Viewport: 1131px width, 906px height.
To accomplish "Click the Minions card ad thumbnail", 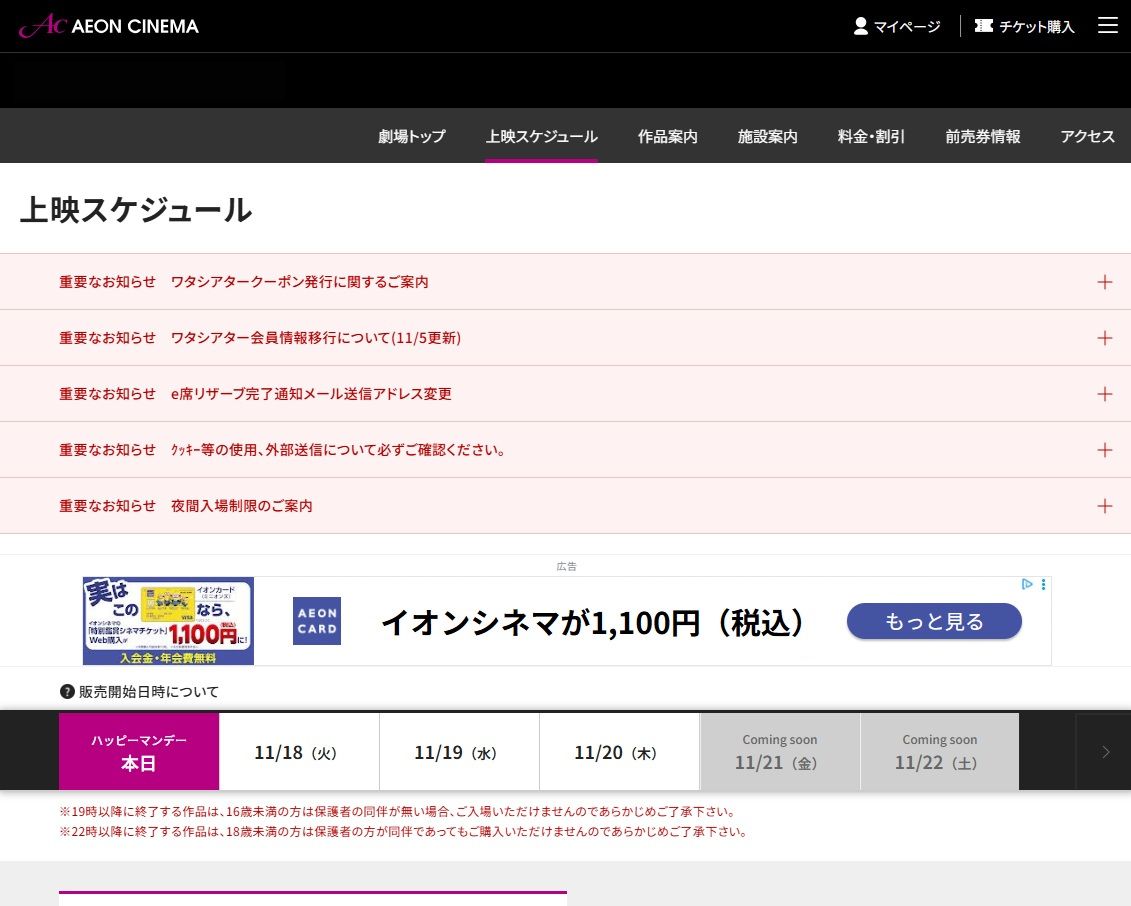I will point(168,621).
